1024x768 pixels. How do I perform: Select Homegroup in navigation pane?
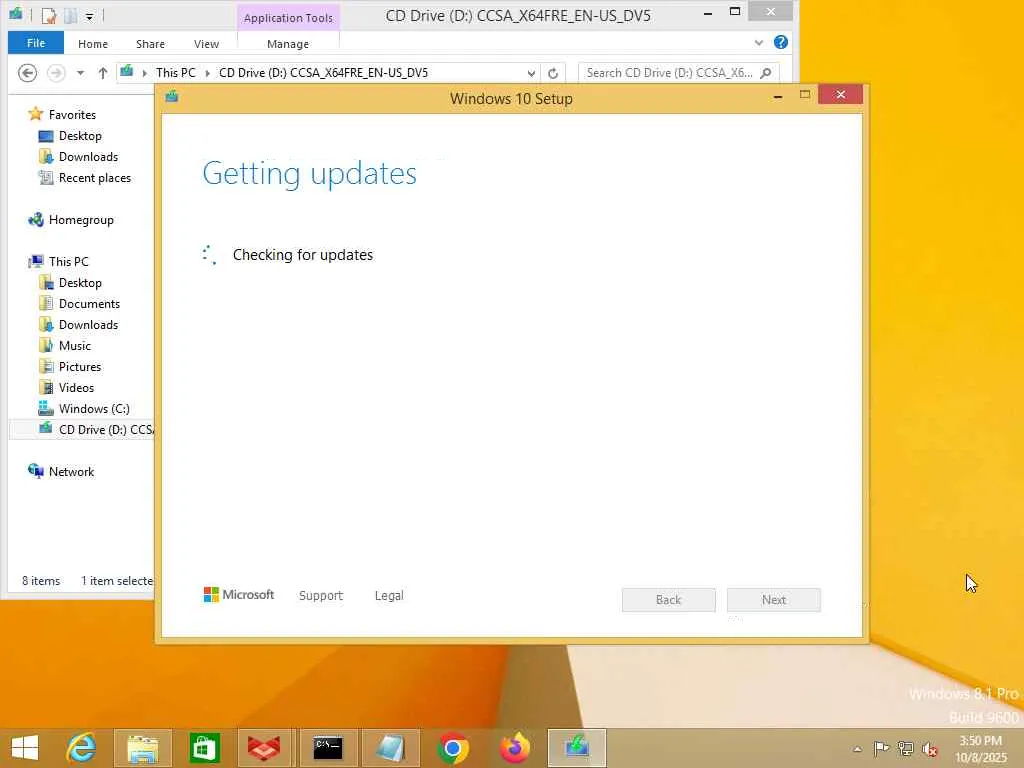click(81, 219)
